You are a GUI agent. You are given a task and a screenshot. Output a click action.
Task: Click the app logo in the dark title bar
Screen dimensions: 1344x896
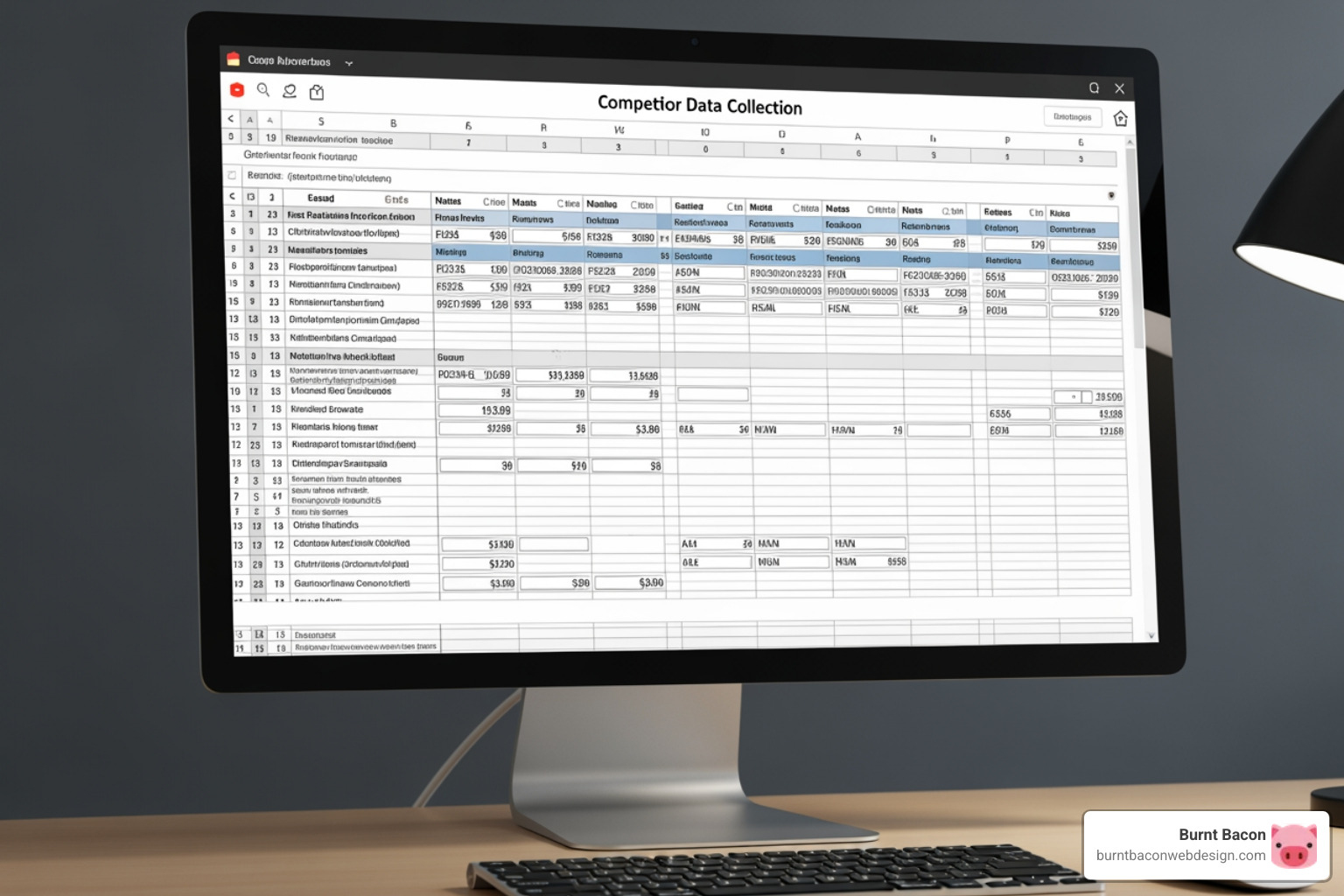(x=233, y=59)
